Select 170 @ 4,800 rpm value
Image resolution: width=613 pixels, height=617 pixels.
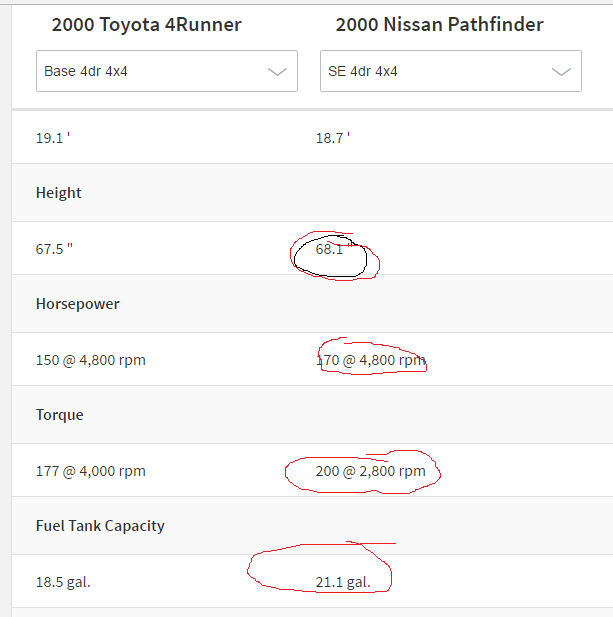coord(371,360)
